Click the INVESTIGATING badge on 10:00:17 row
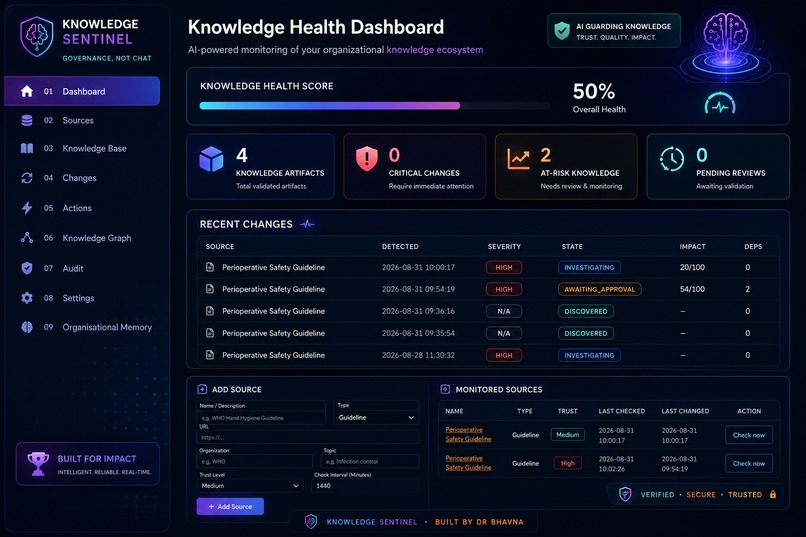The height and width of the screenshot is (537, 806). [589, 267]
